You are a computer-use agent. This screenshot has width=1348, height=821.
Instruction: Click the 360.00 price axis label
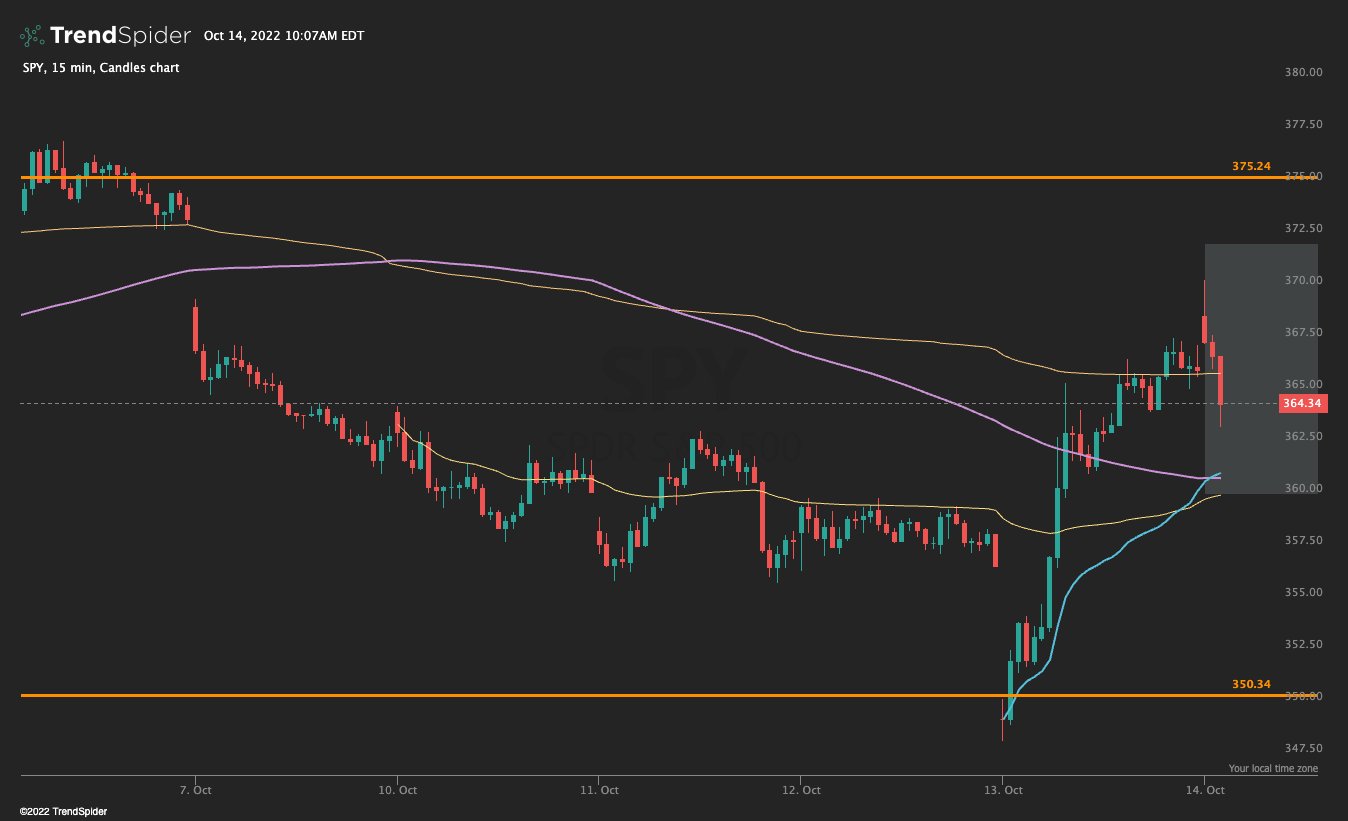pos(1302,488)
